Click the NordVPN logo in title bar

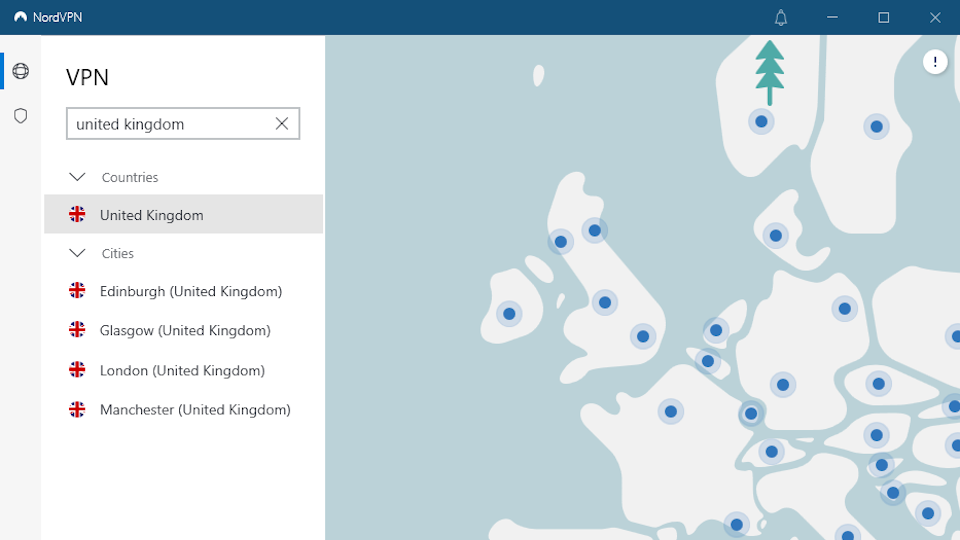[x=20, y=17]
